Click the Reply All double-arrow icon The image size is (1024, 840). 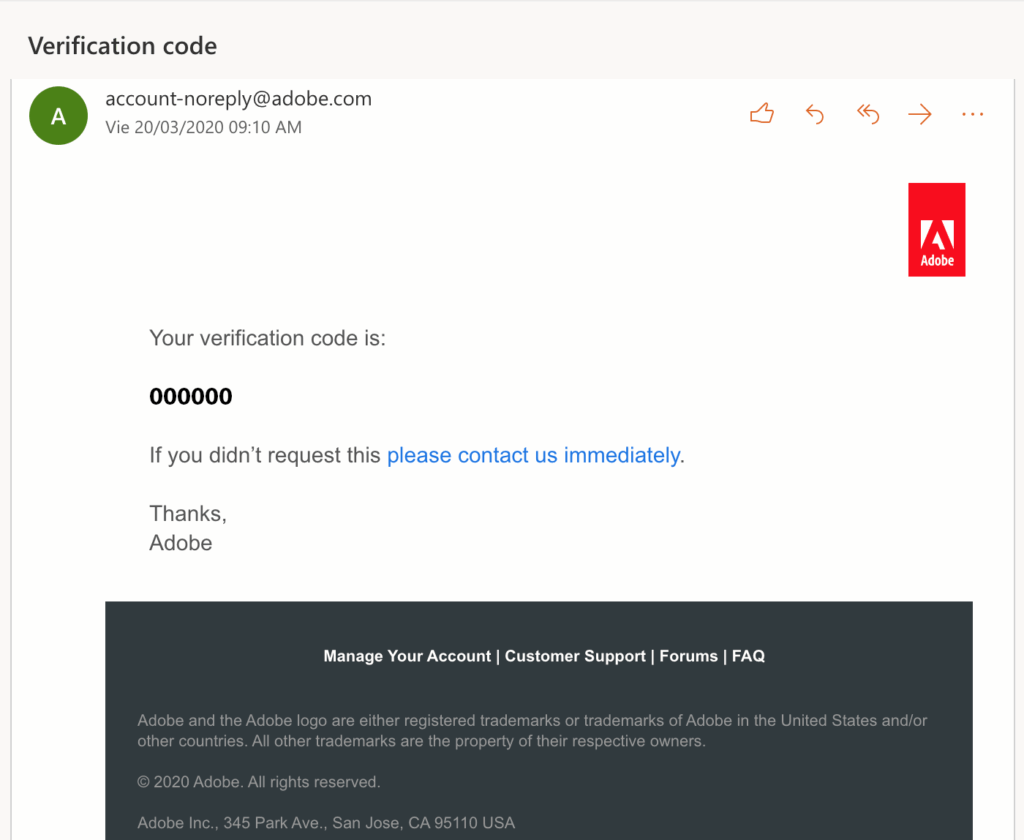[868, 115]
